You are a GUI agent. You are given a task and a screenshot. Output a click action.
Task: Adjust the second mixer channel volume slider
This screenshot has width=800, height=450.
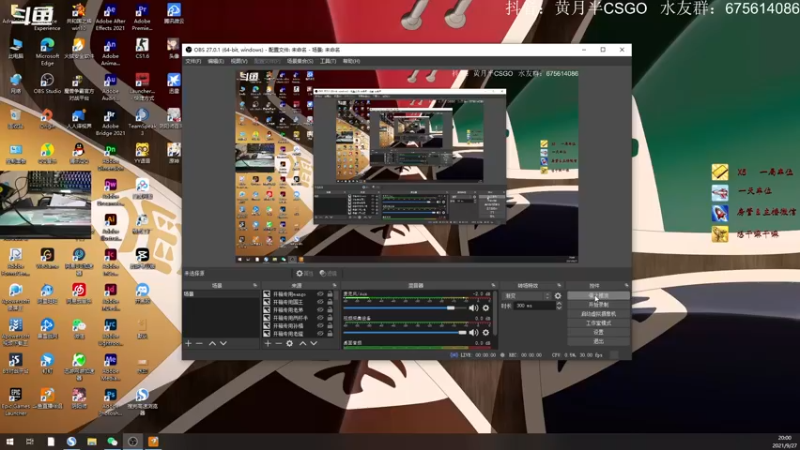pos(405,332)
